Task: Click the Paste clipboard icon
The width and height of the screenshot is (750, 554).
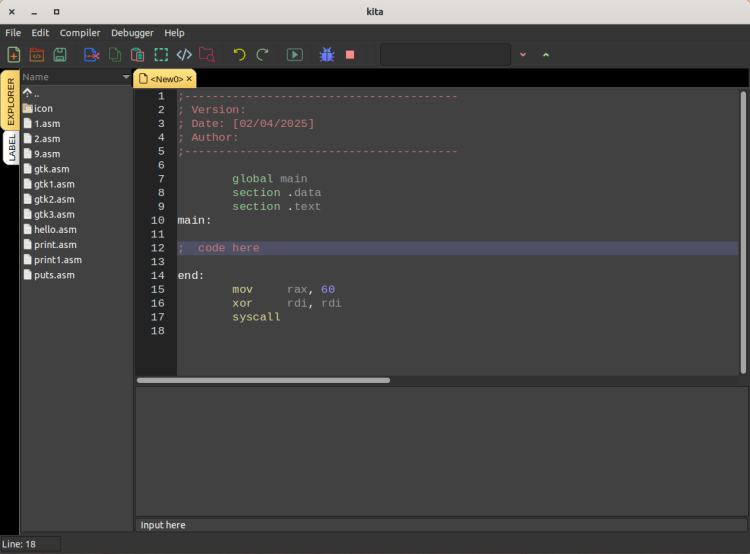Action: click(x=137, y=55)
